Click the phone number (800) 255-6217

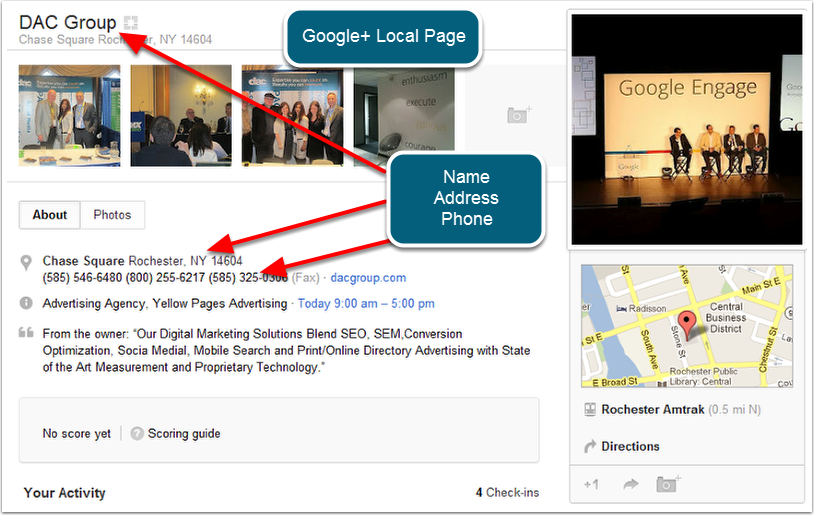coord(165,278)
